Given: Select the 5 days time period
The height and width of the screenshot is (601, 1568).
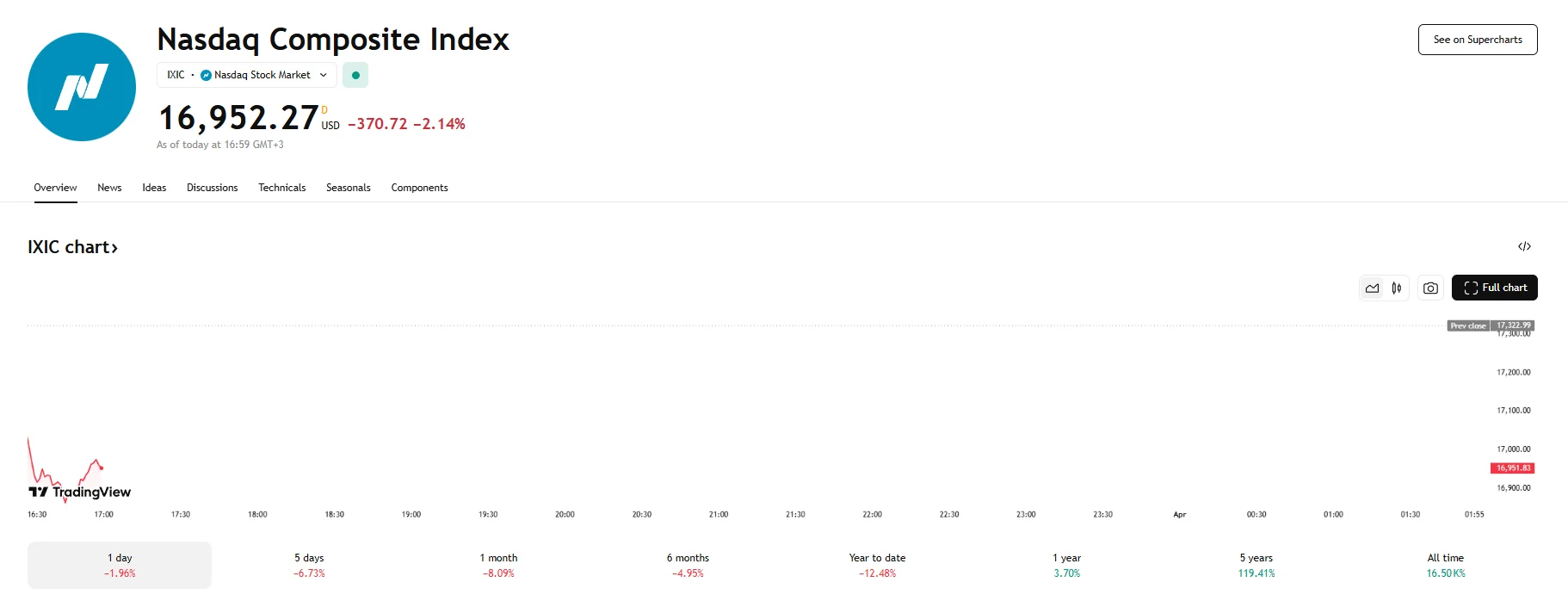Looking at the screenshot, I should click(x=308, y=564).
